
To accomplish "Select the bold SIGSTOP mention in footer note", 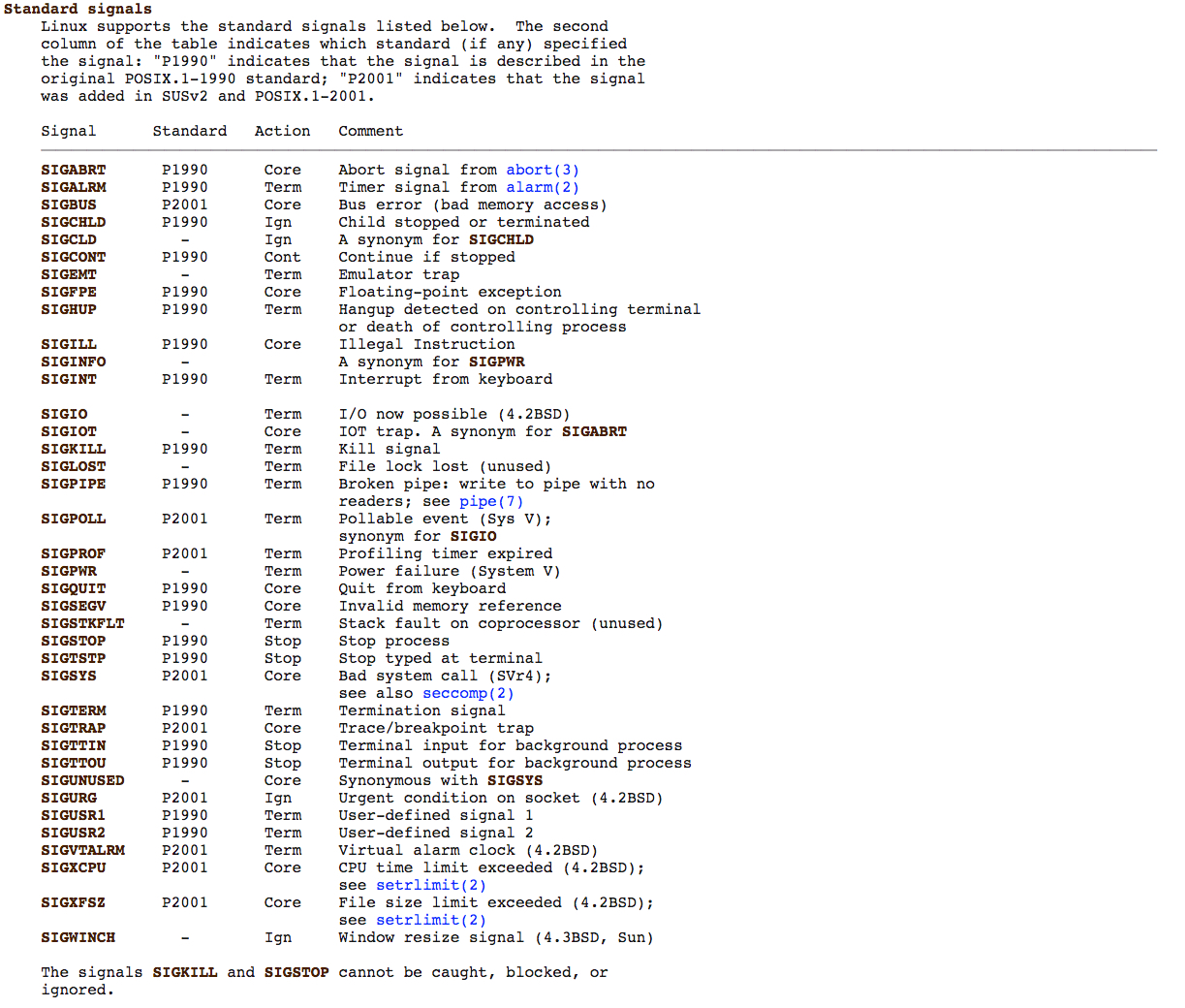I will [296, 972].
